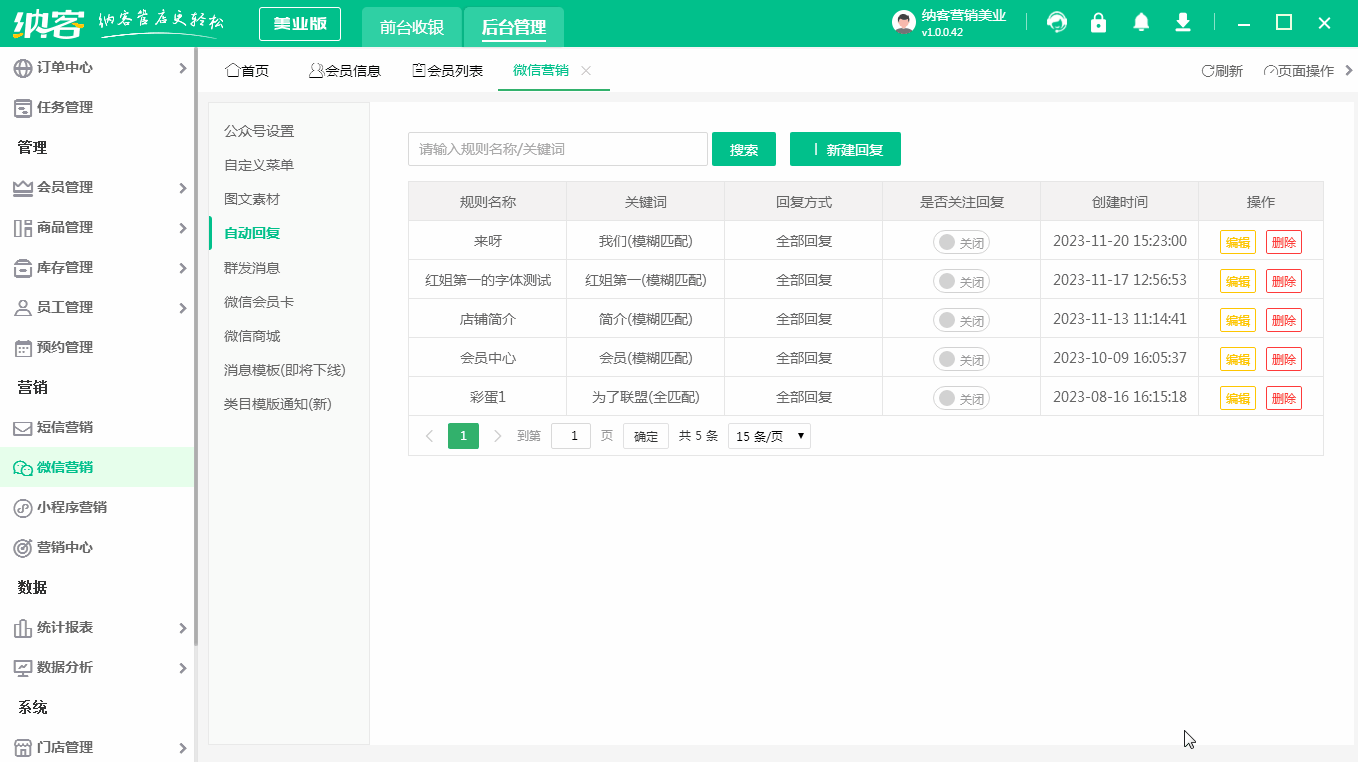Click the download icon in the title bar
This screenshot has width=1358, height=762.
point(1182,21)
